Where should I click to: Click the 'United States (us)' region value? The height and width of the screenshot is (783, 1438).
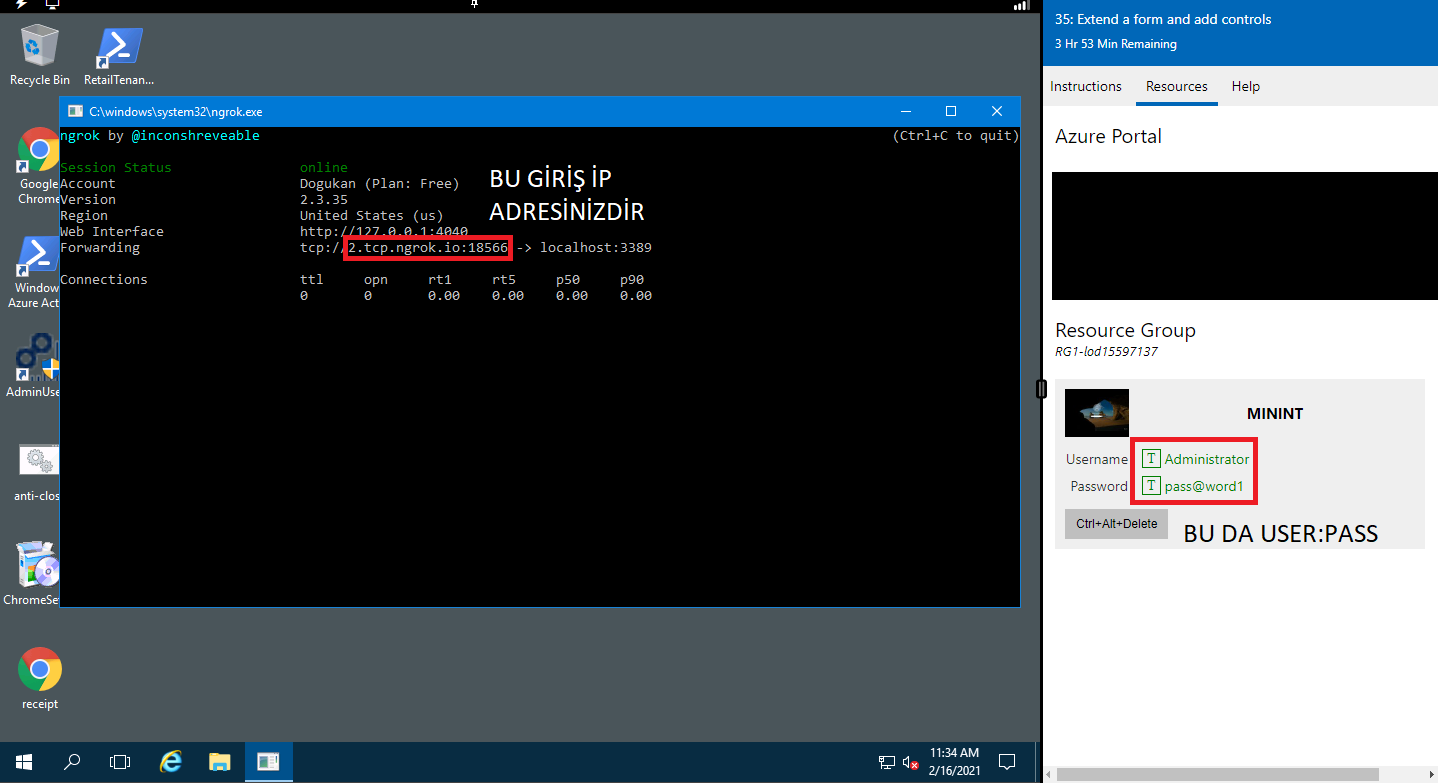[x=372, y=215]
